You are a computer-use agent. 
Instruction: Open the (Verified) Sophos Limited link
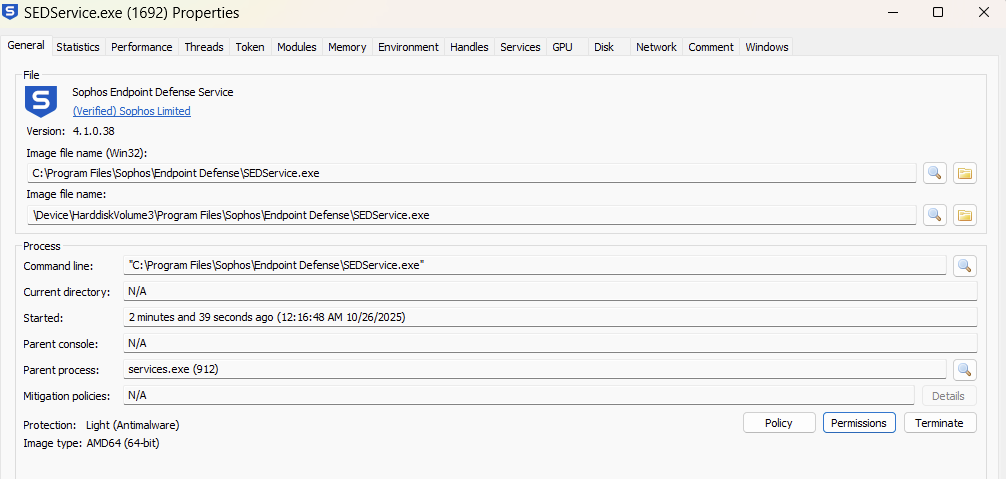[x=131, y=111]
